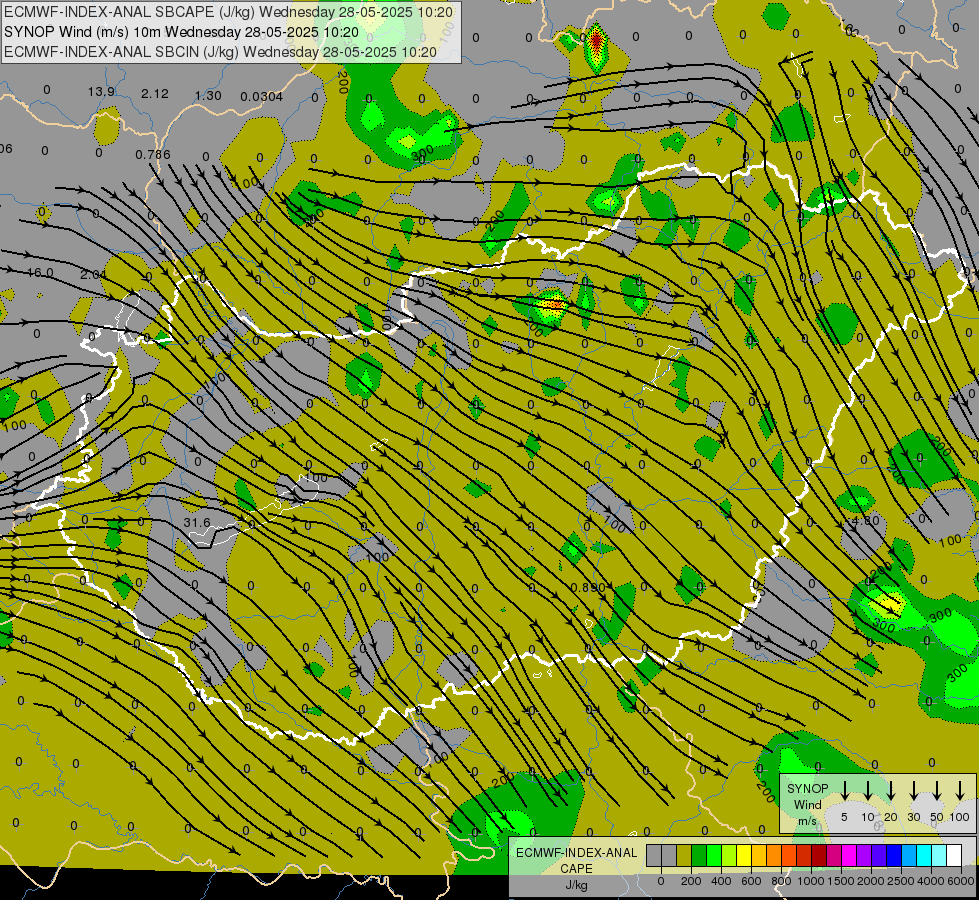Click the m/s unit label in the wind legend
Viewport: 979px width, 900px height.
807,821
